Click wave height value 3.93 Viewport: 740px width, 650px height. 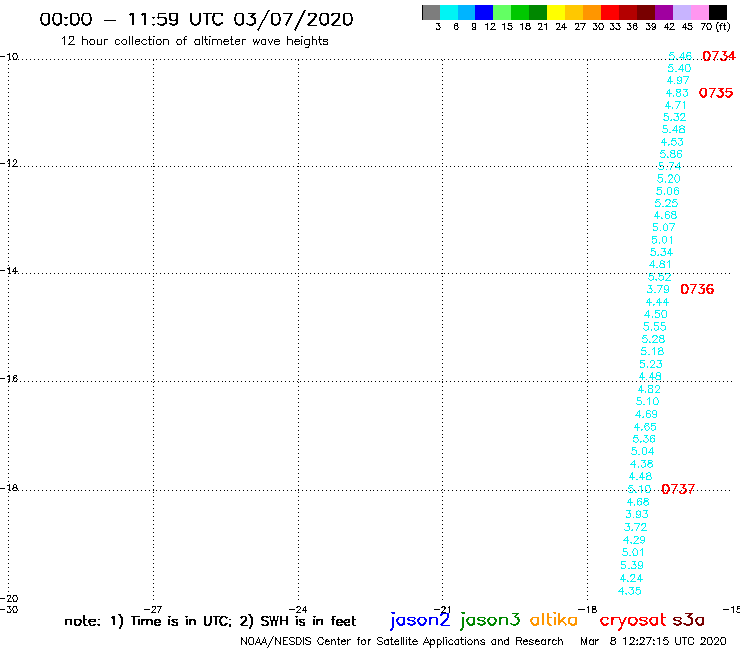637,515
